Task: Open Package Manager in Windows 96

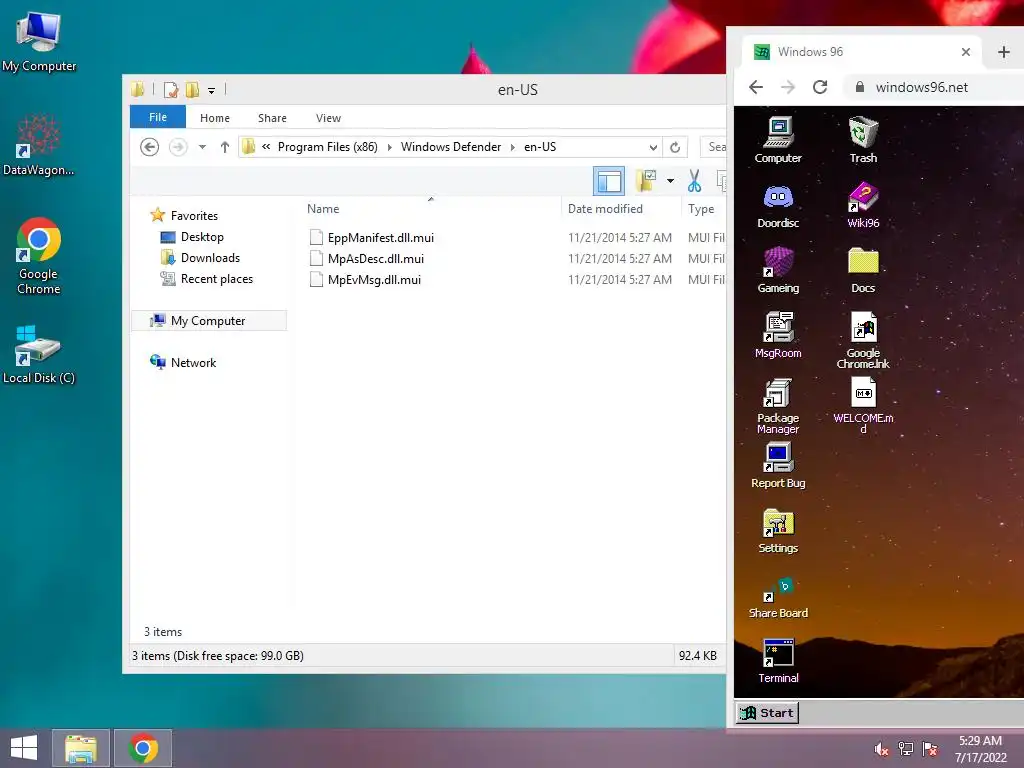Action: 778,406
